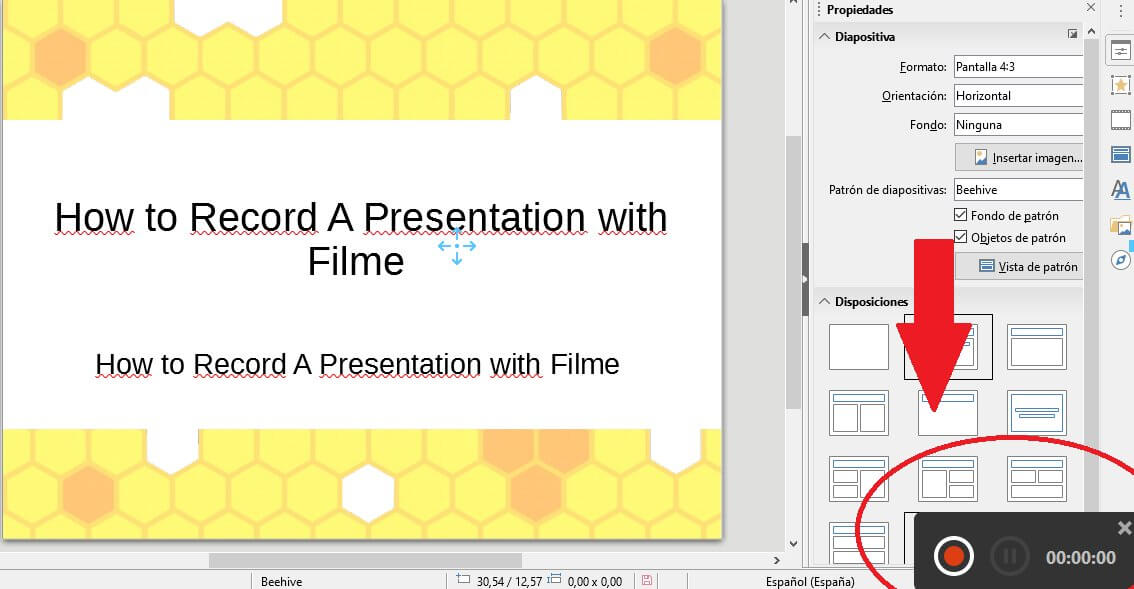
Task: Click the Vista de patrón button
Action: click(1019, 266)
